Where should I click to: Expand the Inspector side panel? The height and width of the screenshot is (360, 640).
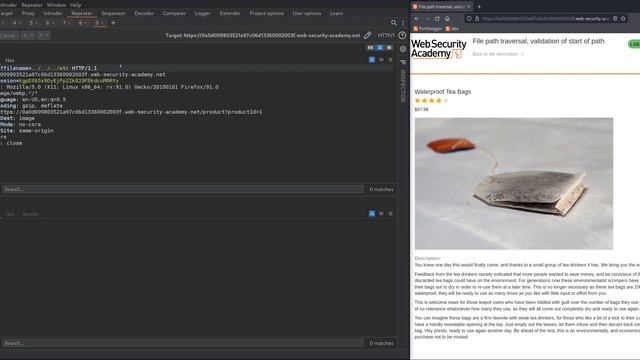pos(403,86)
